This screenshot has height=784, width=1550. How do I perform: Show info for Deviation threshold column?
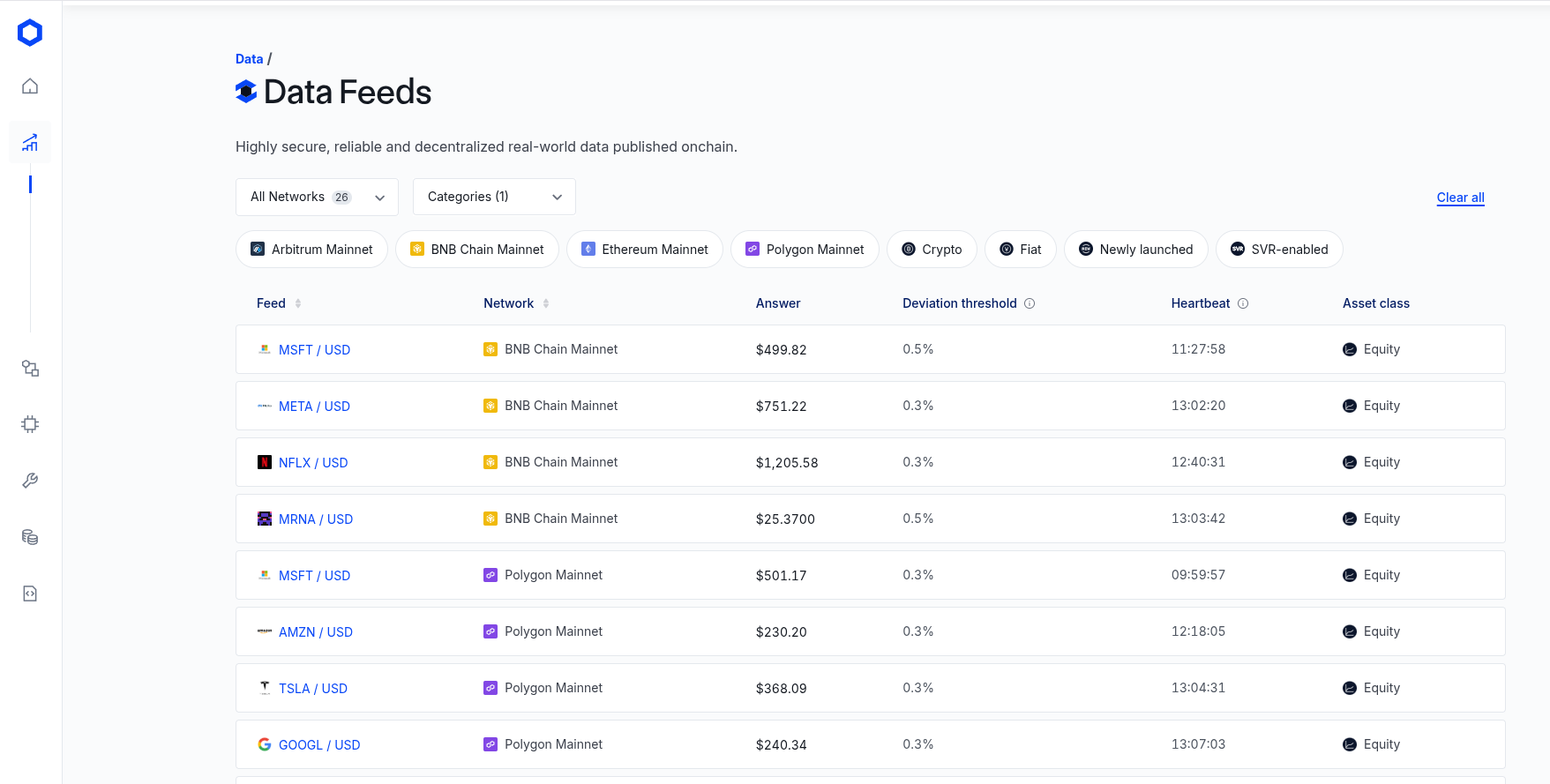pyautogui.click(x=1030, y=303)
